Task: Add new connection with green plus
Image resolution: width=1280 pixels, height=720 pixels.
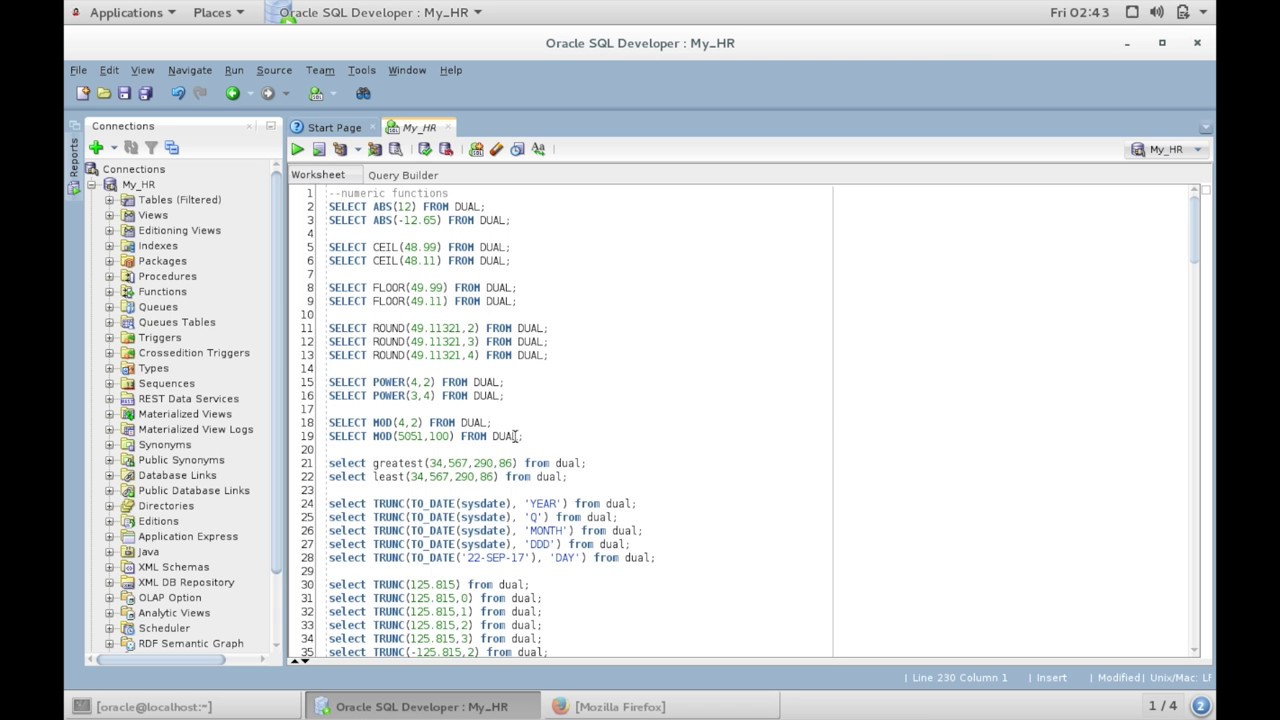Action: pyautogui.click(x=96, y=148)
